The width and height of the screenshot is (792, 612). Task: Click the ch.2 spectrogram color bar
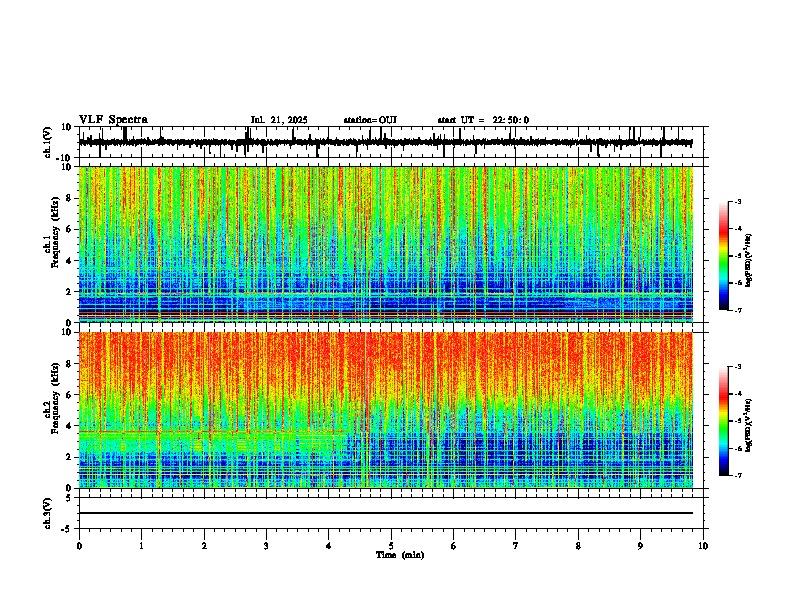[x=724, y=421]
